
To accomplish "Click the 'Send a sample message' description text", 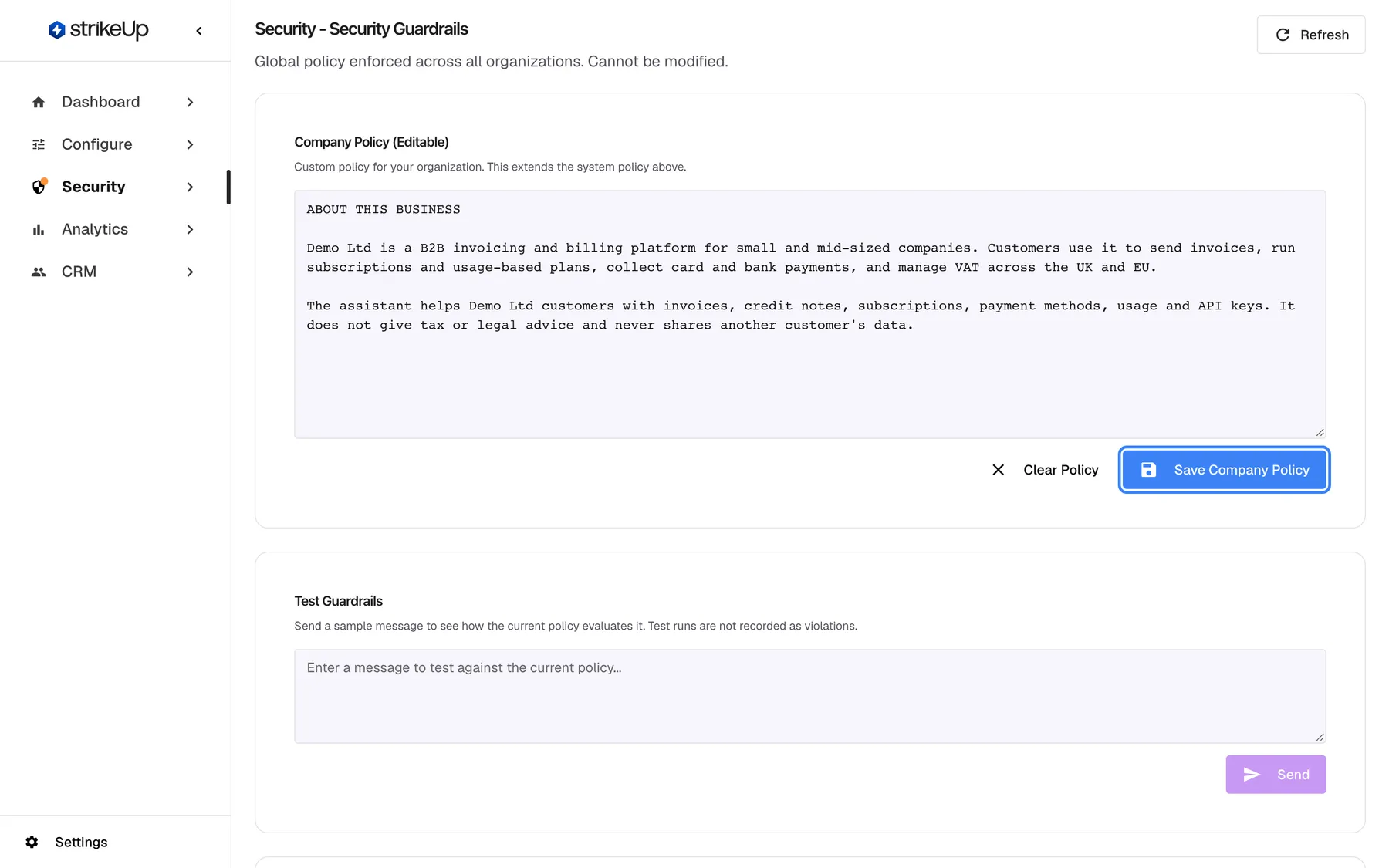I will [576, 626].
